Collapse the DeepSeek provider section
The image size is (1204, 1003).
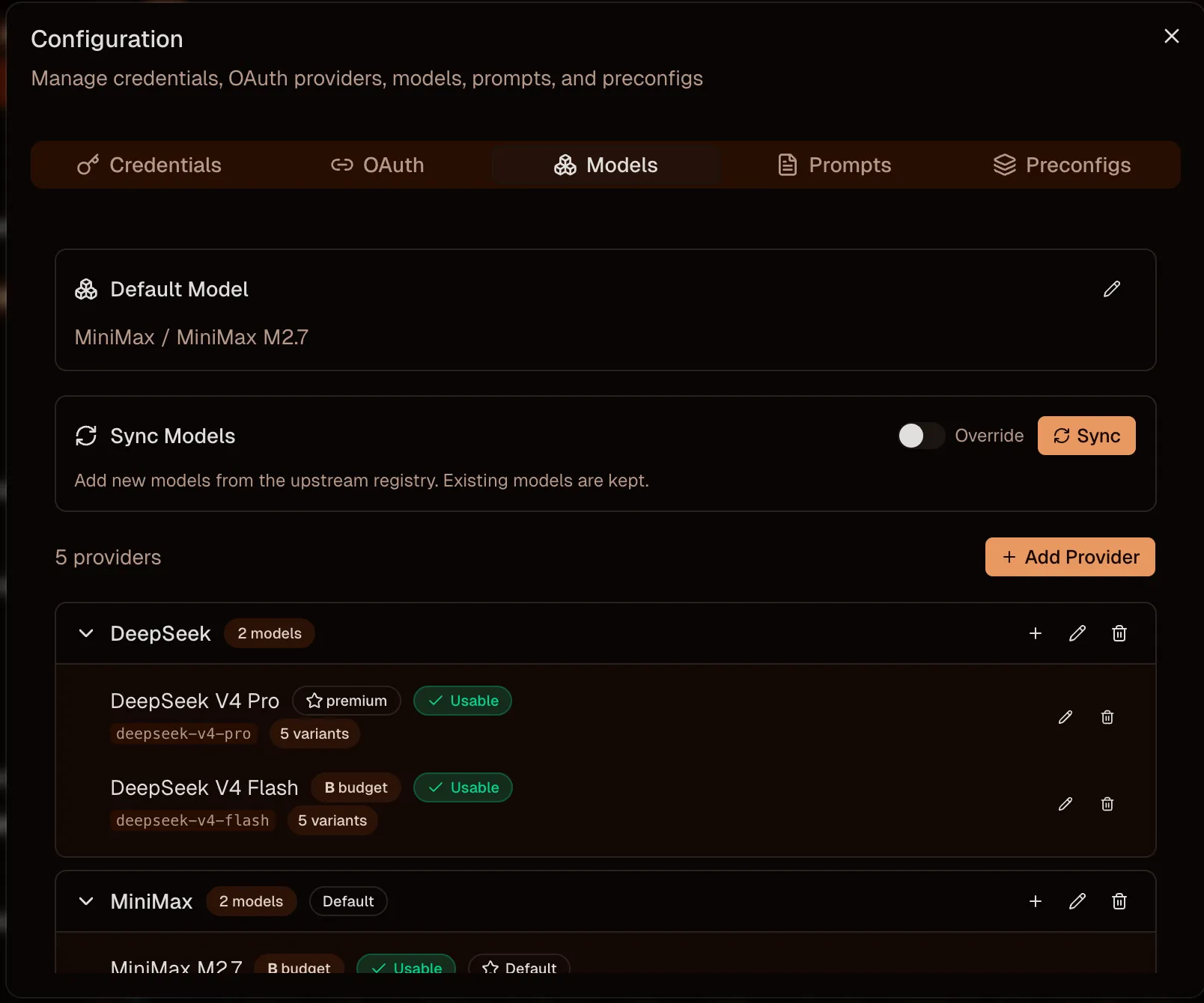[x=86, y=633]
